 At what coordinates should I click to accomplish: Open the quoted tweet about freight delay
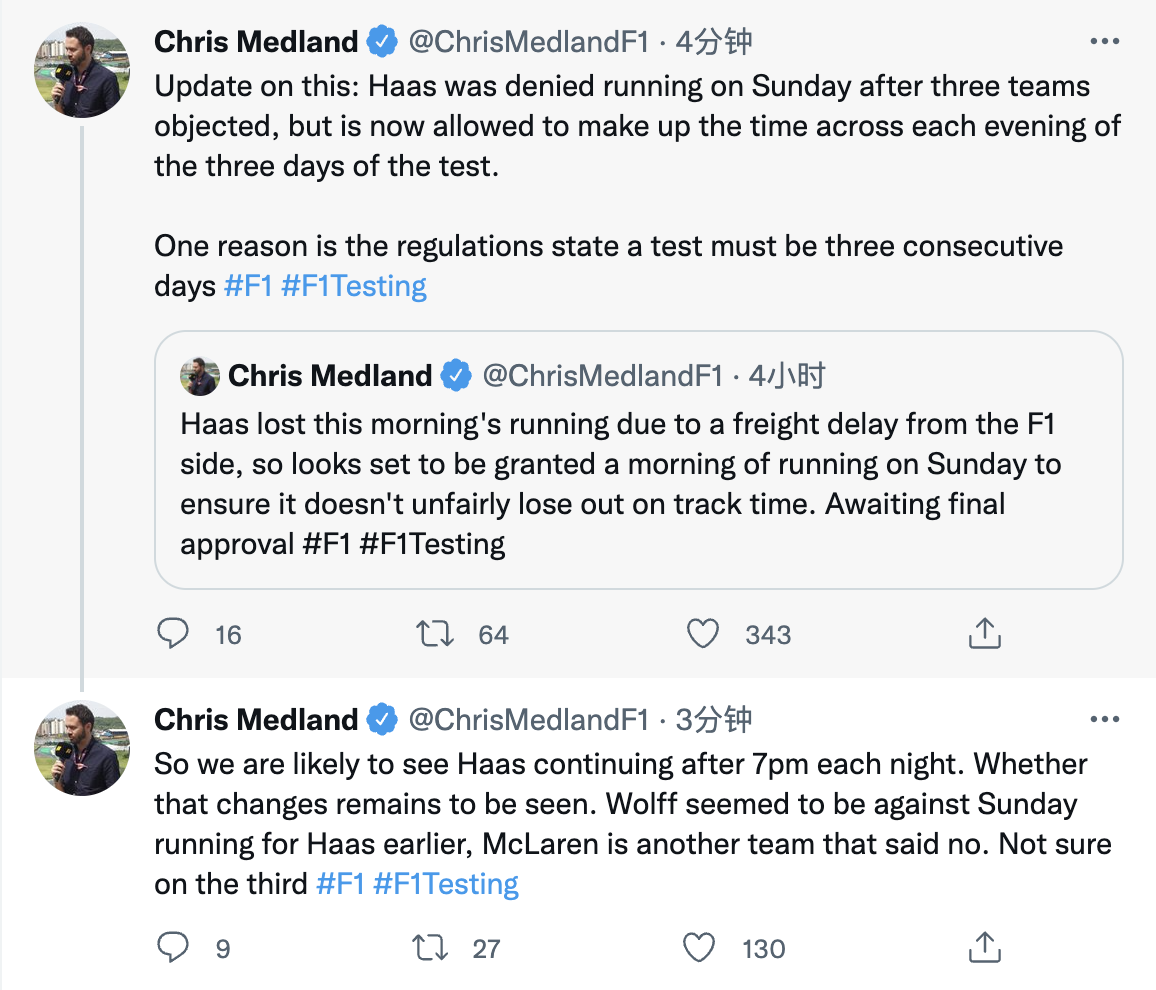pyautogui.click(x=638, y=480)
